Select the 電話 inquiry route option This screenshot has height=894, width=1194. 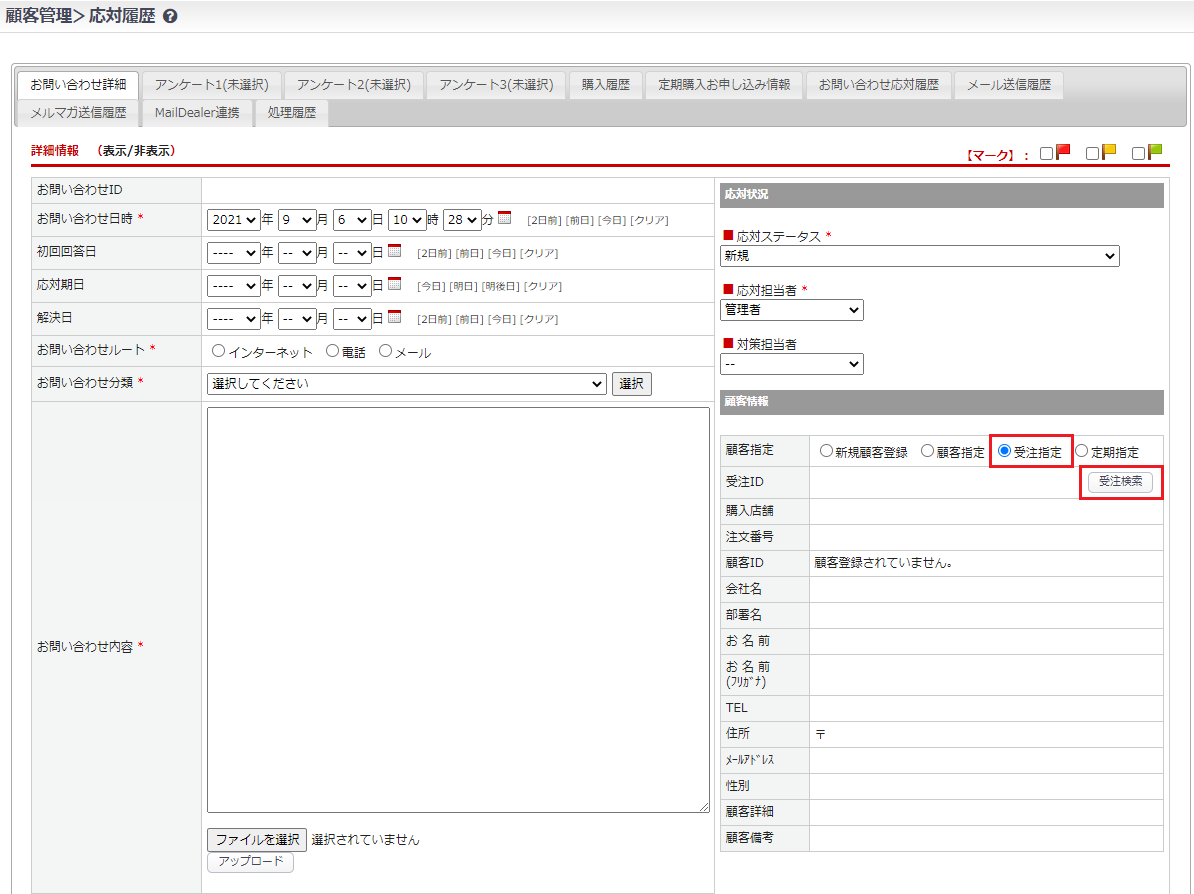(333, 351)
